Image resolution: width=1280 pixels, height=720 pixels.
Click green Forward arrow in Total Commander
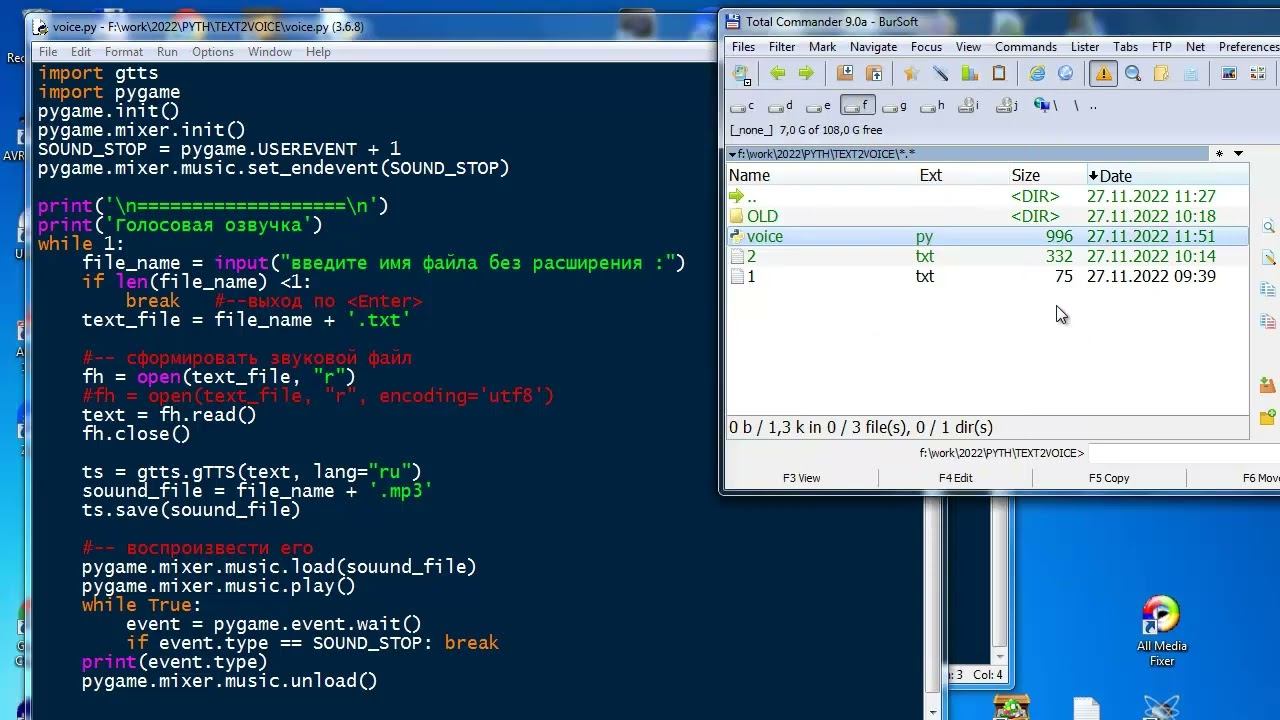[x=806, y=73]
